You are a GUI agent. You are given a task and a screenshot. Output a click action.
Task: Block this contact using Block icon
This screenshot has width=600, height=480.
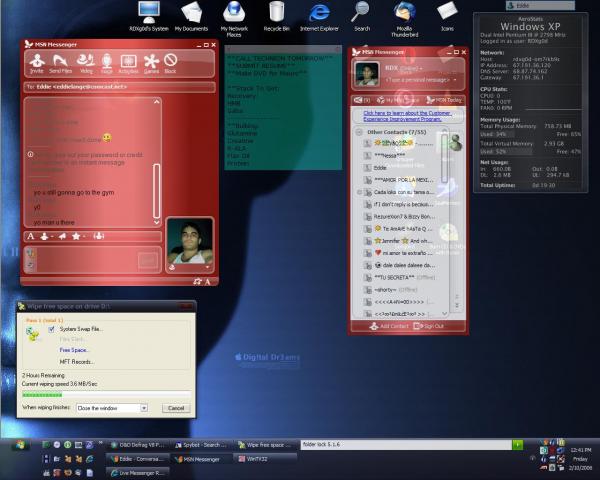(170, 64)
